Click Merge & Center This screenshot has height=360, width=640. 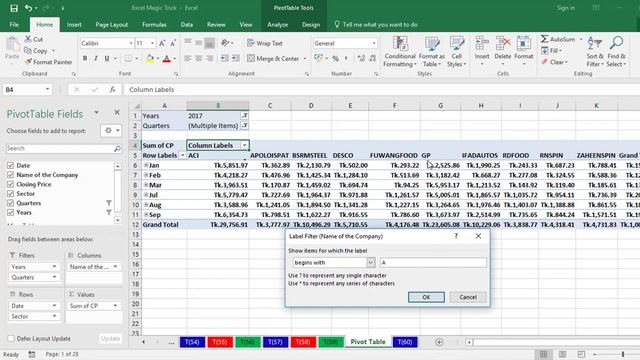pyautogui.click(x=273, y=59)
